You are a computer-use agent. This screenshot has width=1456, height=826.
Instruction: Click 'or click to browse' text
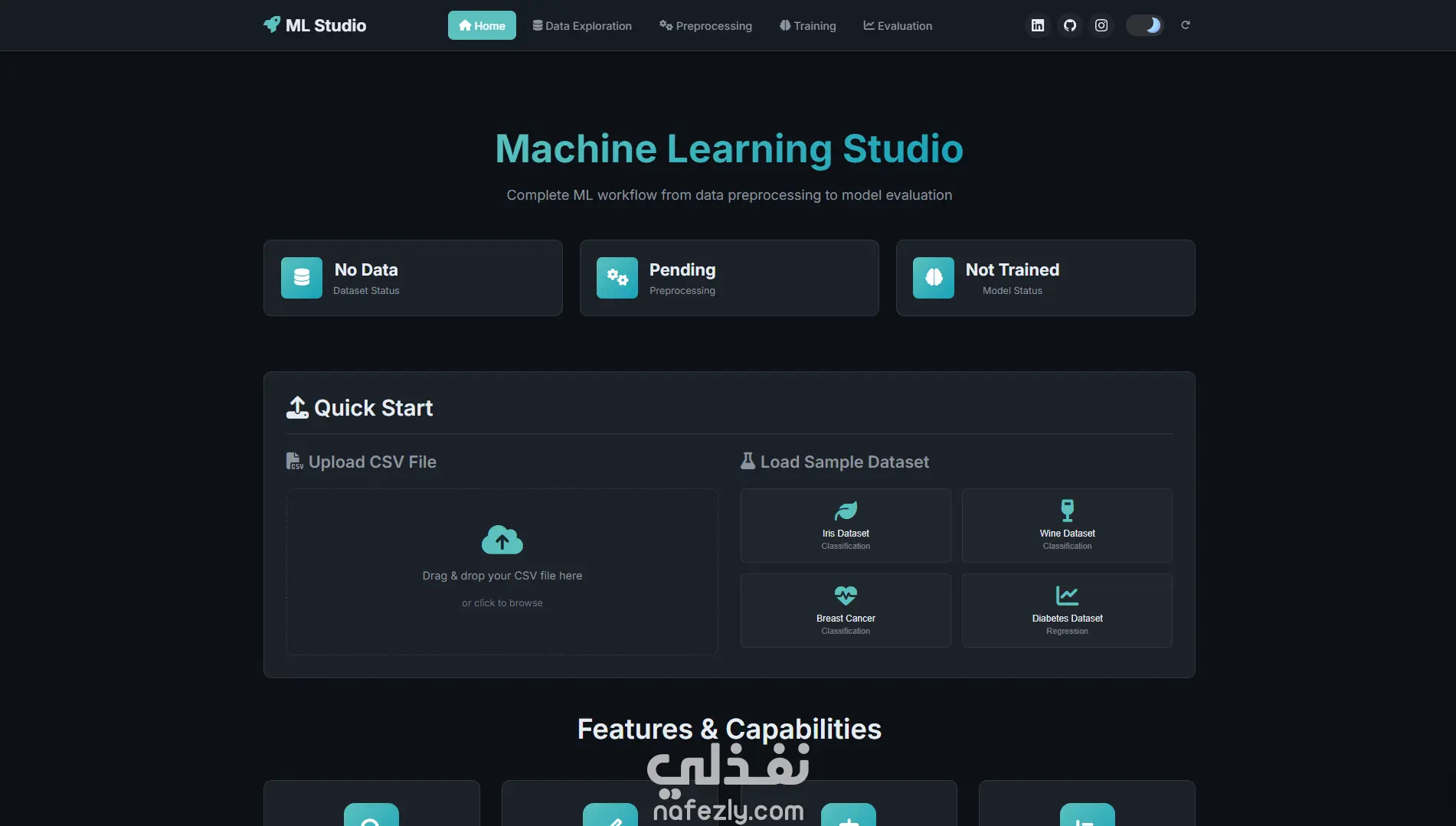(x=502, y=603)
